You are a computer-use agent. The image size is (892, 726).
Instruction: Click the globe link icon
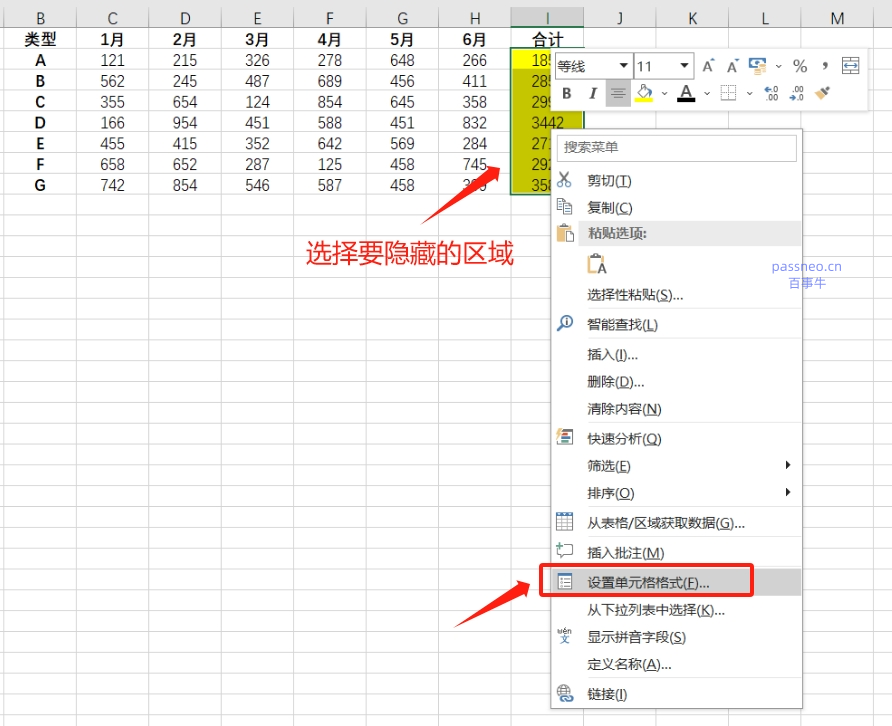pos(565,693)
